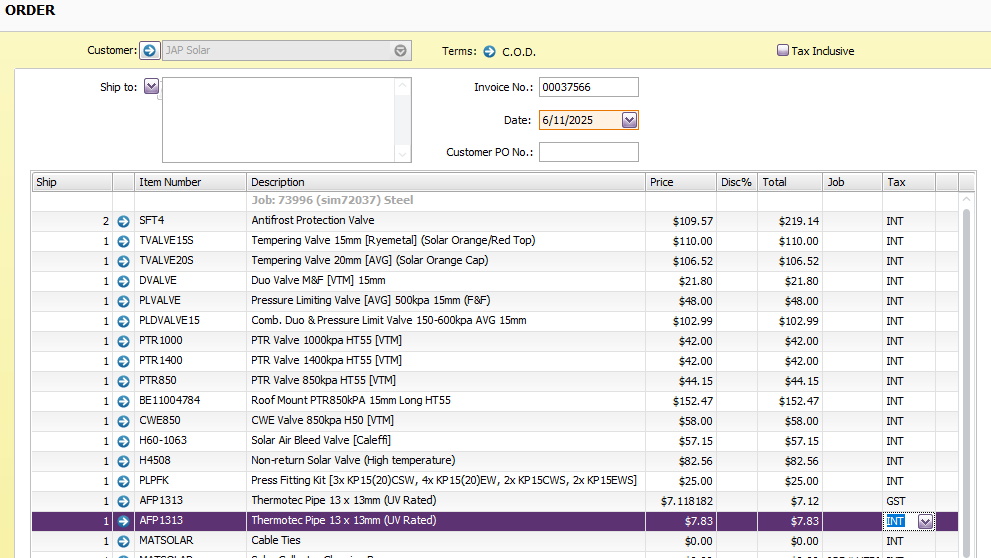The height and width of the screenshot is (558, 991).
Task: Click arrow icon for MATSOLAR Cable Ties row
Action: pyautogui.click(x=123, y=541)
